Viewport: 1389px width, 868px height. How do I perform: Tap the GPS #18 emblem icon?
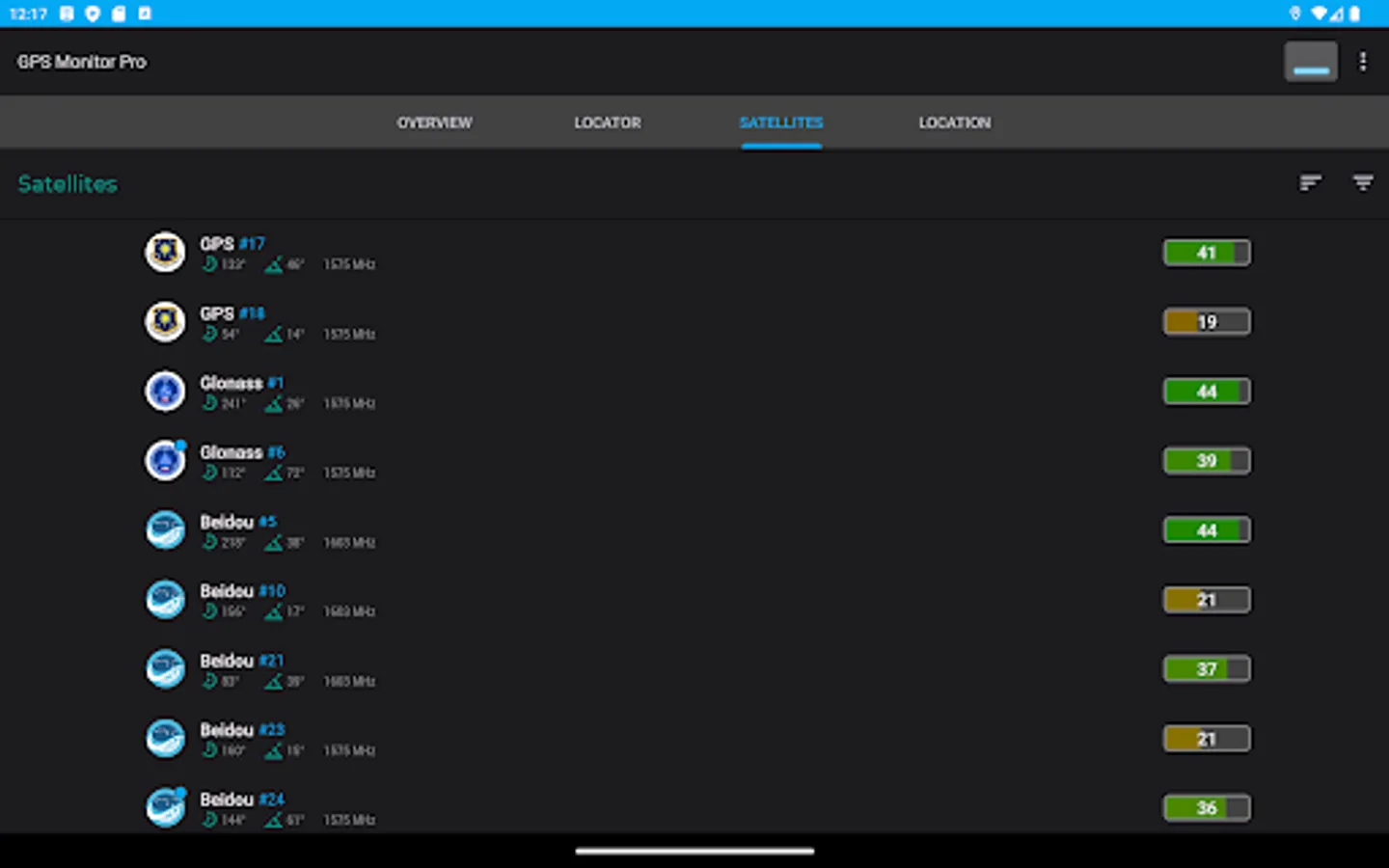[165, 322]
